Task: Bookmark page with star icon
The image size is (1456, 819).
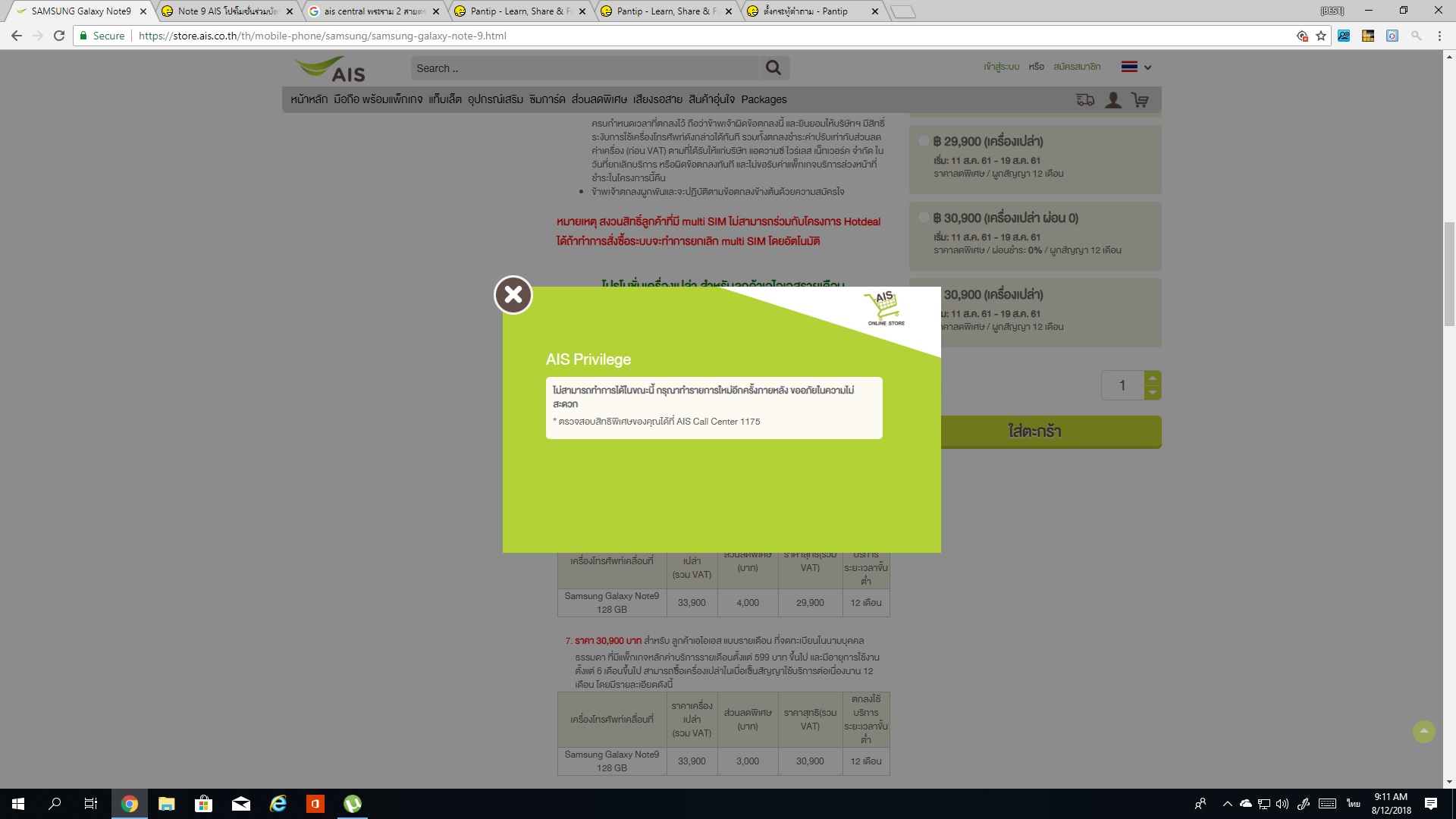Action: click(x=1321, y=36)
